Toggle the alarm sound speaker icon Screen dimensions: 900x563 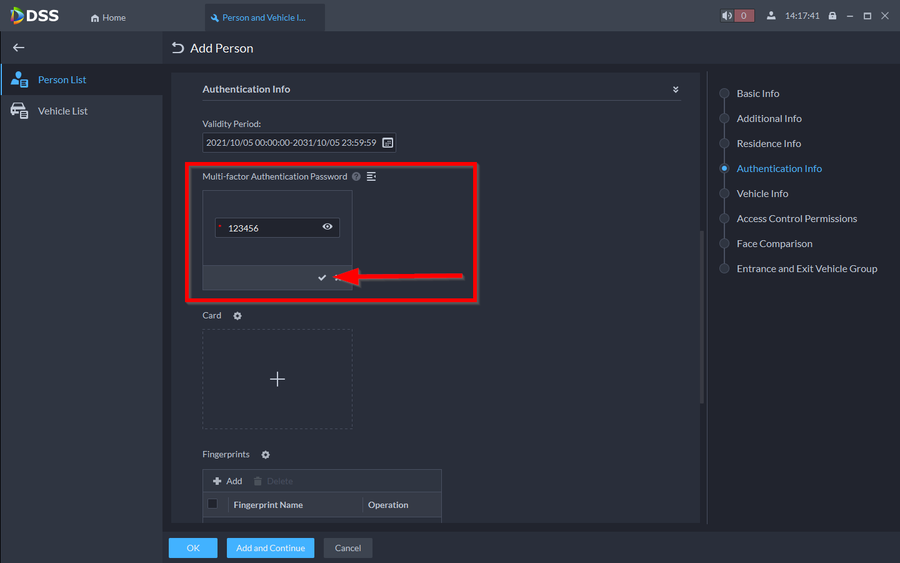tap(727, 15)
